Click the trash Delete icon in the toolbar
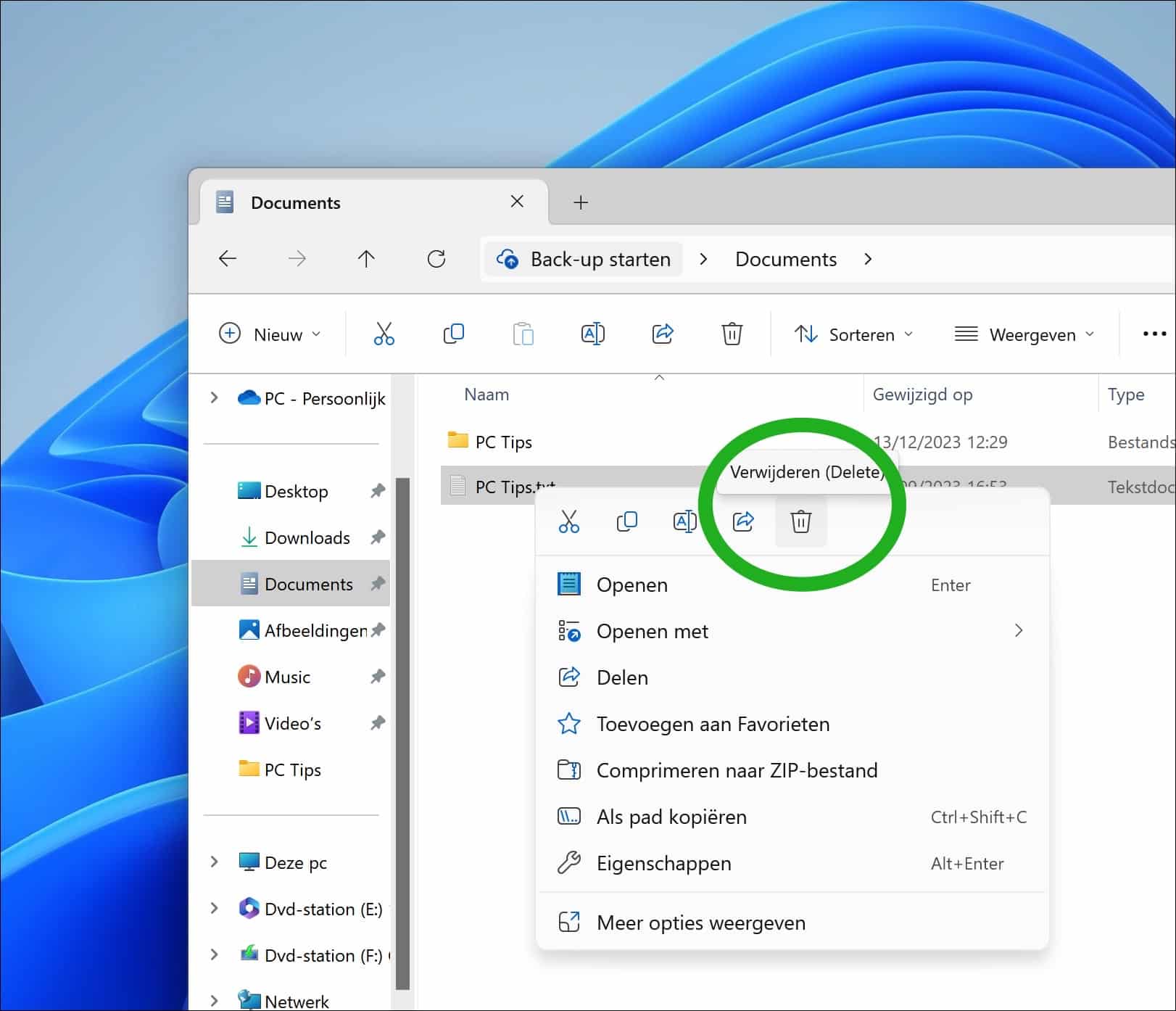The height and width of the screenshot is (1011, 1176). pyautogui.click(x=732, y=334)
